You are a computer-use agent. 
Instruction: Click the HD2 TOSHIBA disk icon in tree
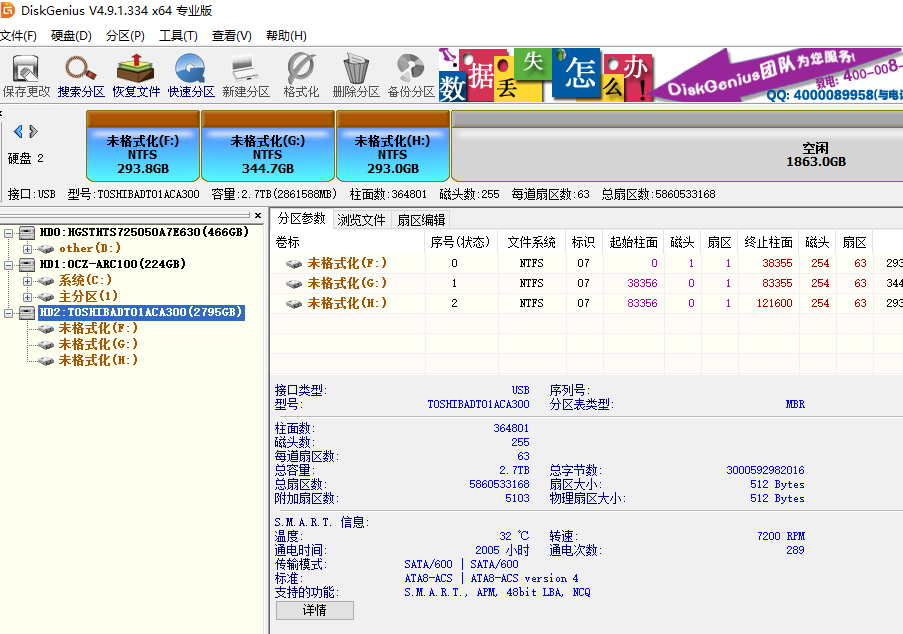tap(26, 313)
